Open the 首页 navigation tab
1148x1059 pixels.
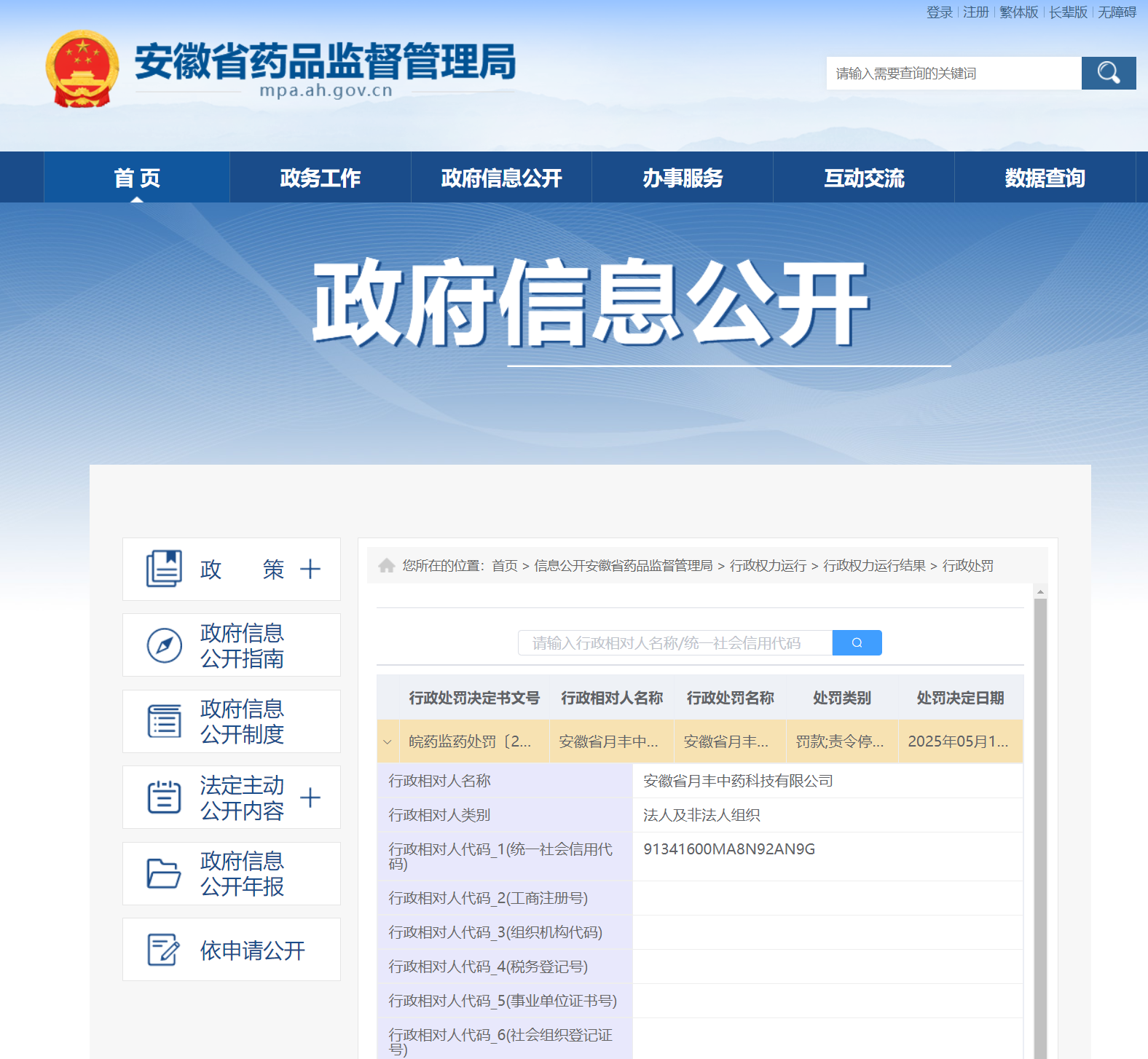tap(137, 177)
